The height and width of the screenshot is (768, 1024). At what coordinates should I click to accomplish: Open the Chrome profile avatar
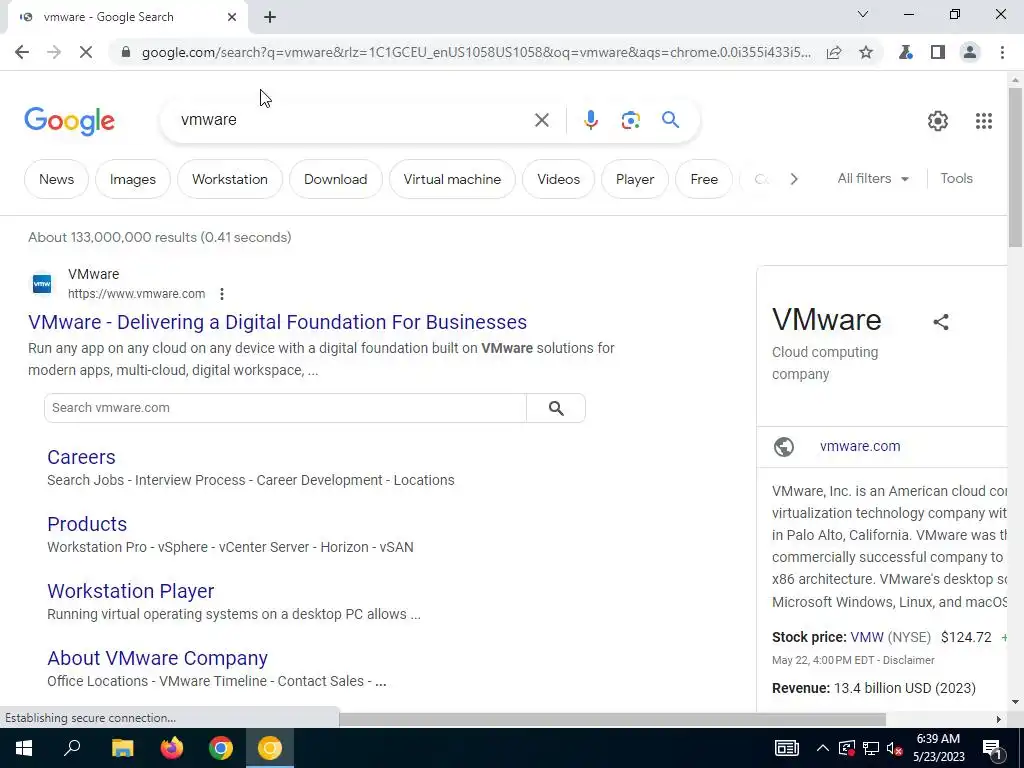[x=970, y=52]
